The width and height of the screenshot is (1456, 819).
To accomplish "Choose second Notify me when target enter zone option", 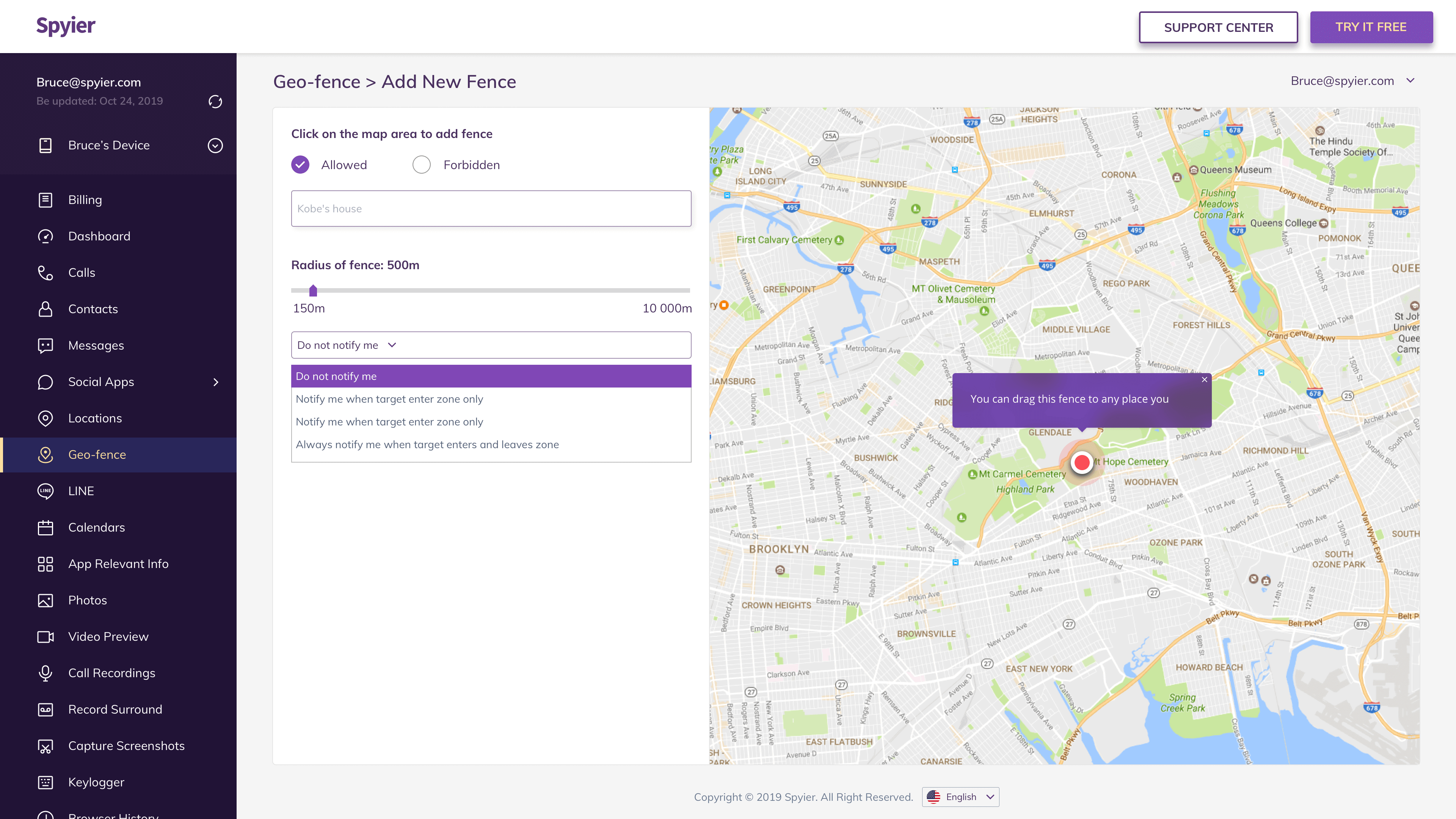I will (491, 422).
